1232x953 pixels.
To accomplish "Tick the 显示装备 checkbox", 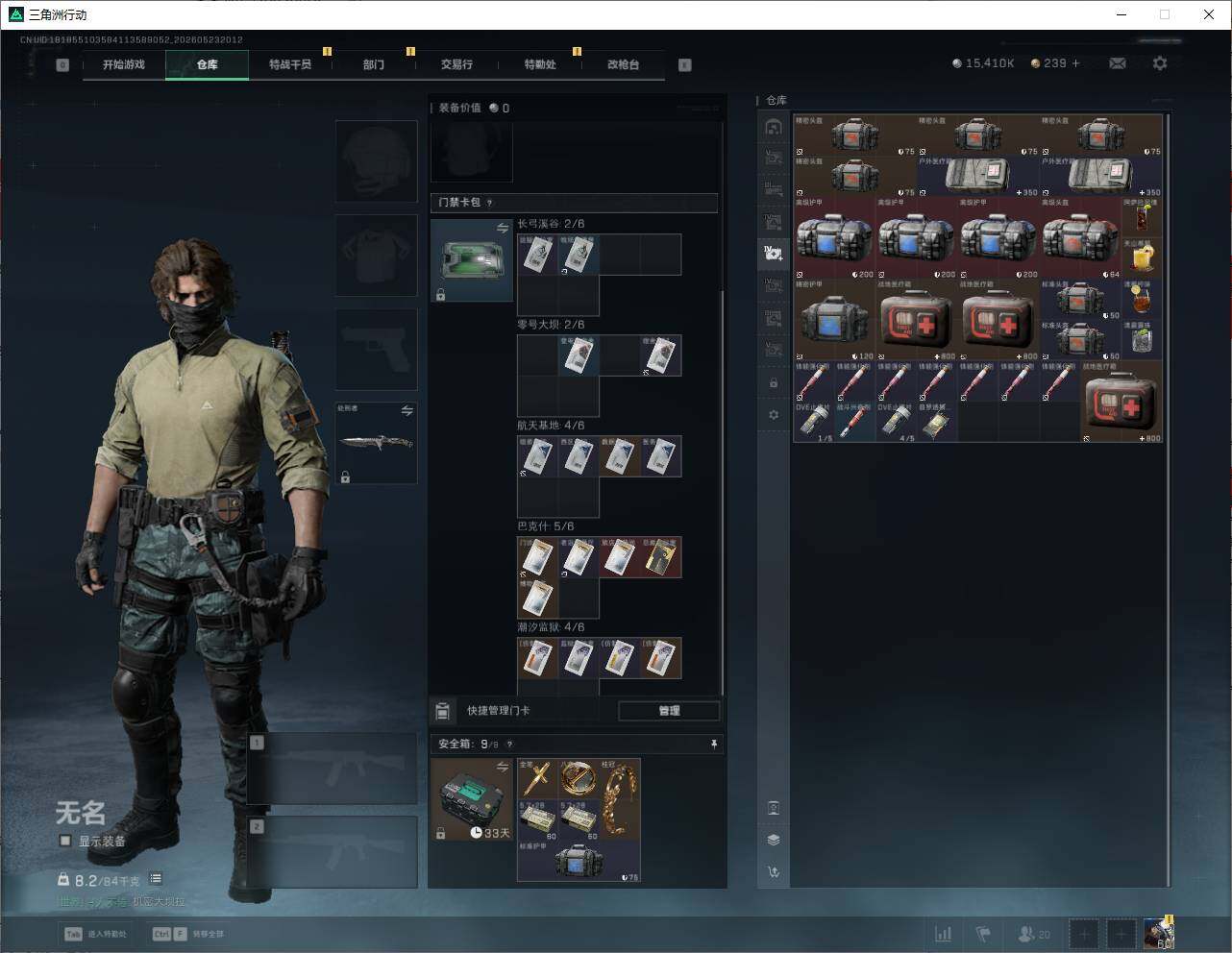I will click(65, 841).
